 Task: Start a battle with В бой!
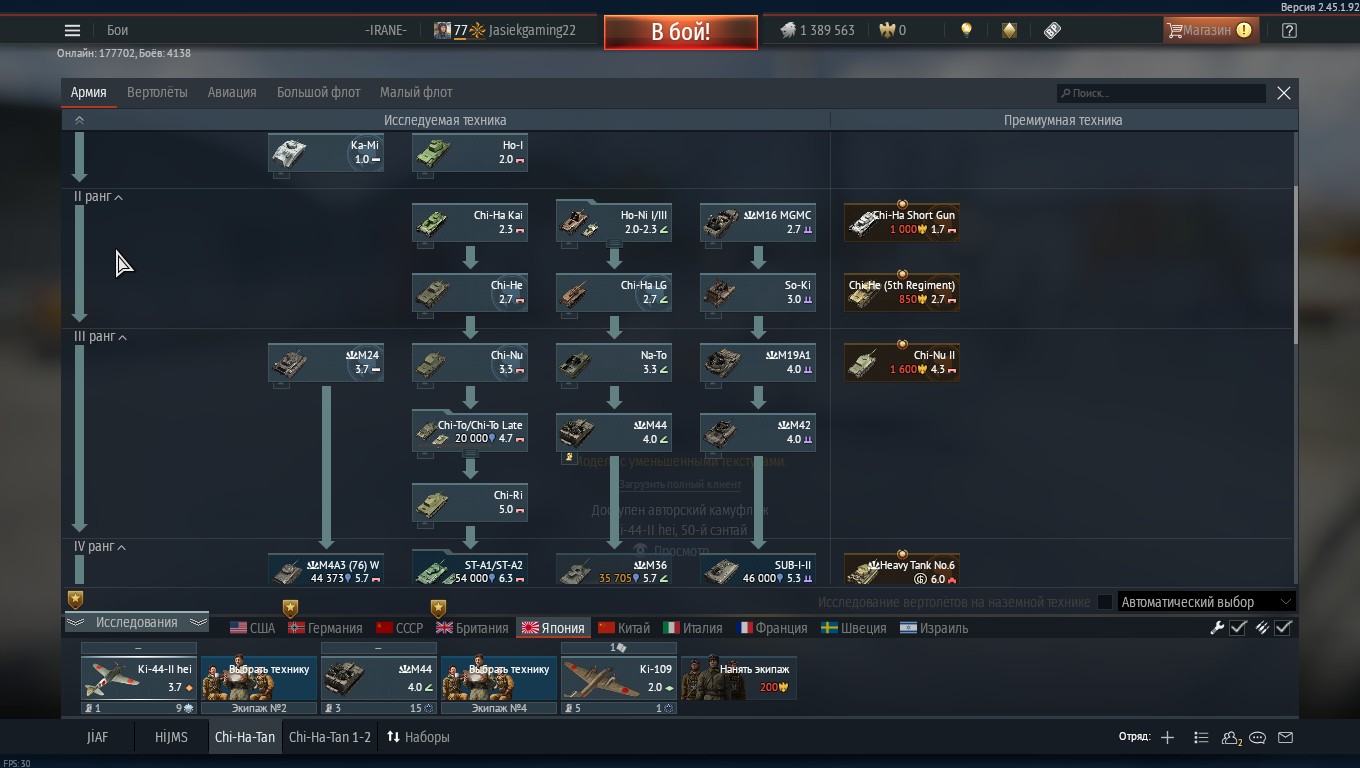pos(680,31)
